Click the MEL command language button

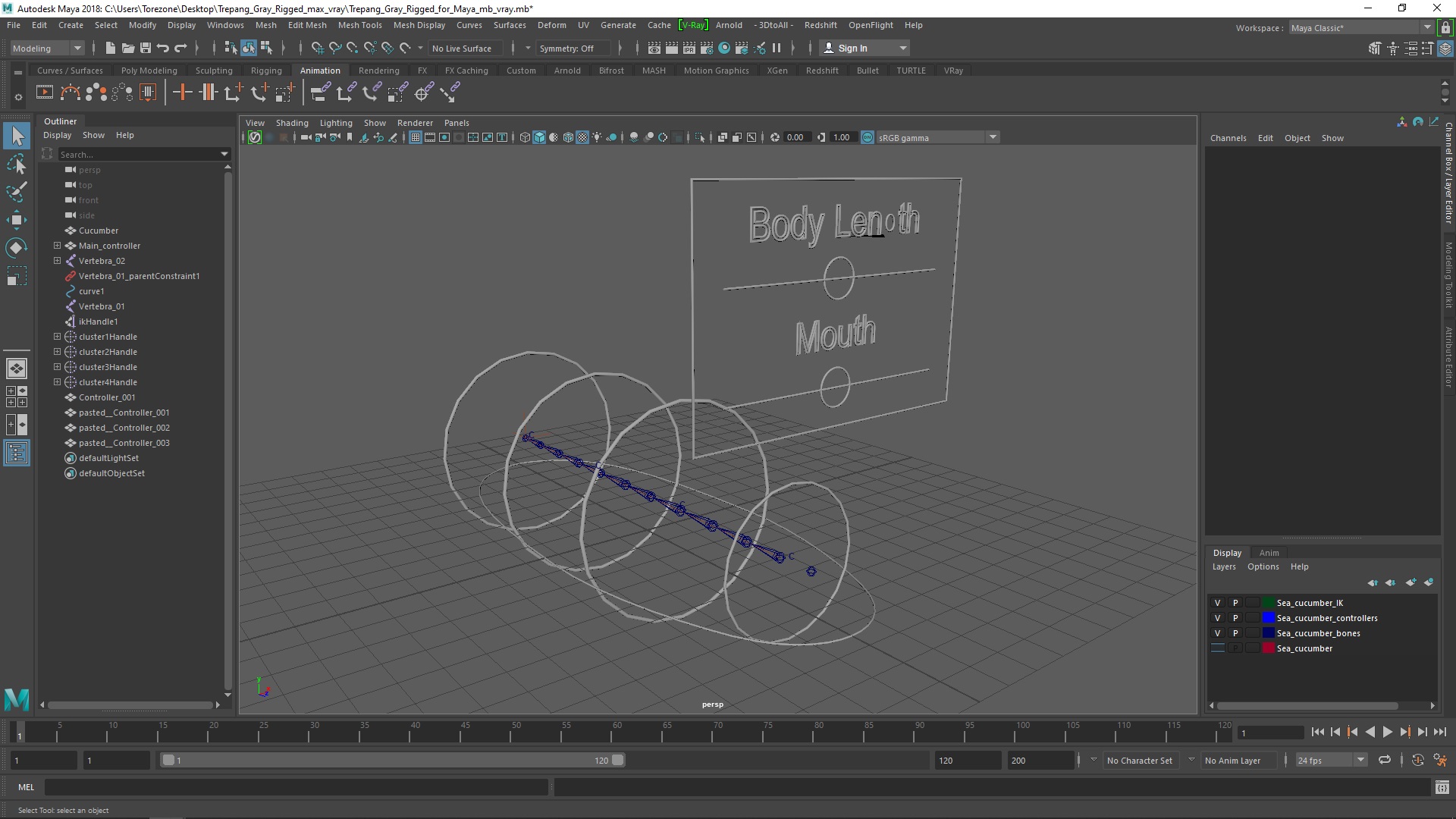26,787
